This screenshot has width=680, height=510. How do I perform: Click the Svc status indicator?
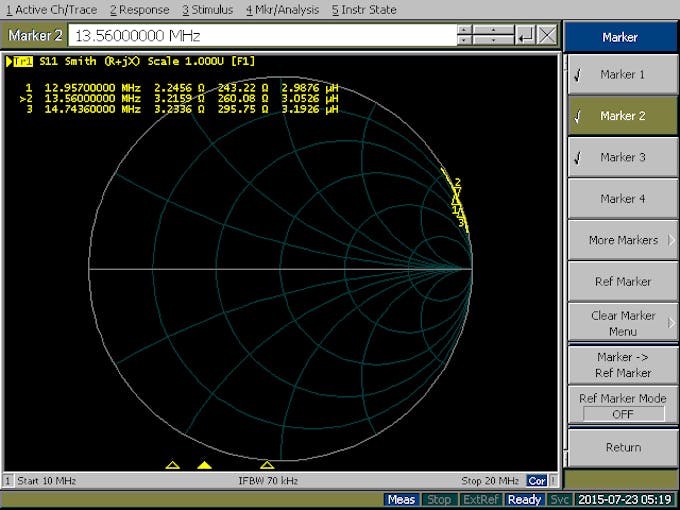tap(559, 500)
